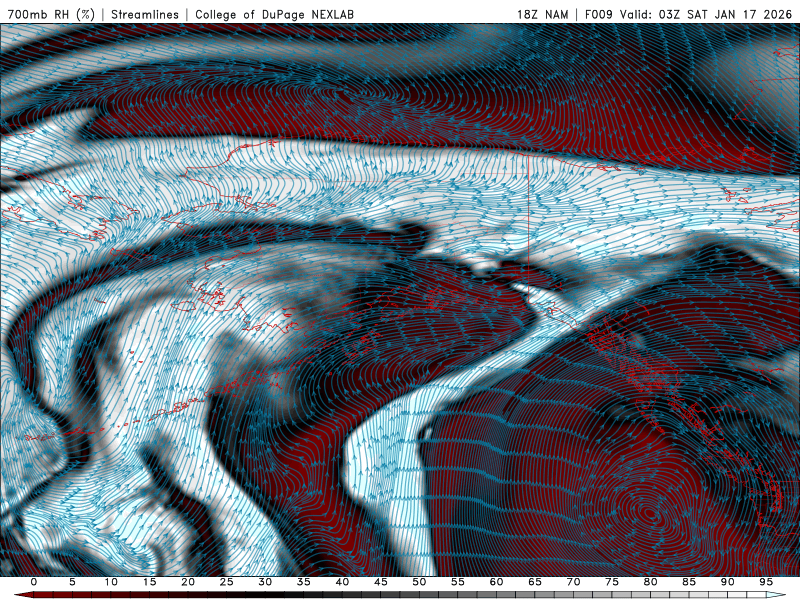Image resolution: width=800 pixels, height=600 pixels.
Task: Click the 20 value on color scale
Action: [x=188, y=582]
